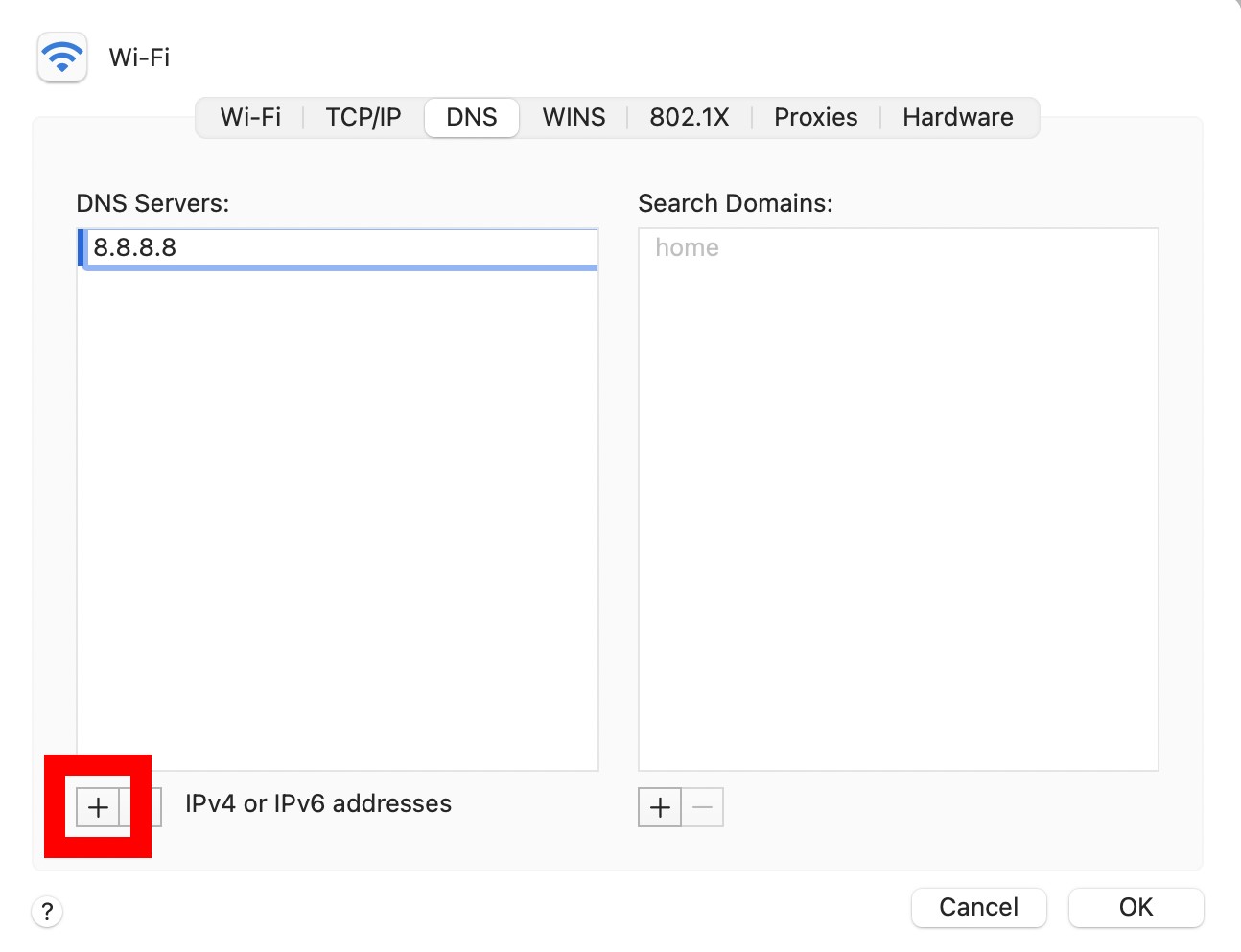This screenshot has height=952, width=1241.
Task: Select the Hardware tab
Action: coord(957,117)
